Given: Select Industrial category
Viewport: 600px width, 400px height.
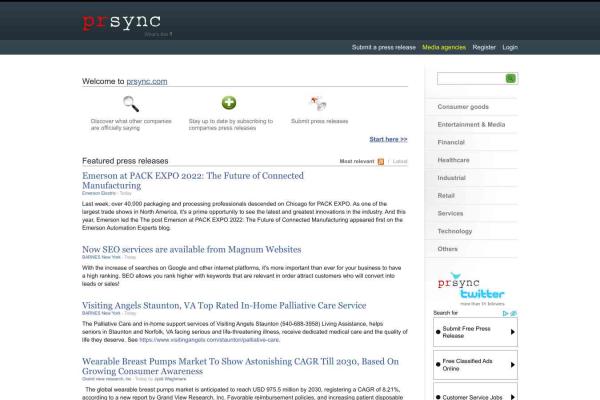Looking at the screenshot, I should [452, 178].
